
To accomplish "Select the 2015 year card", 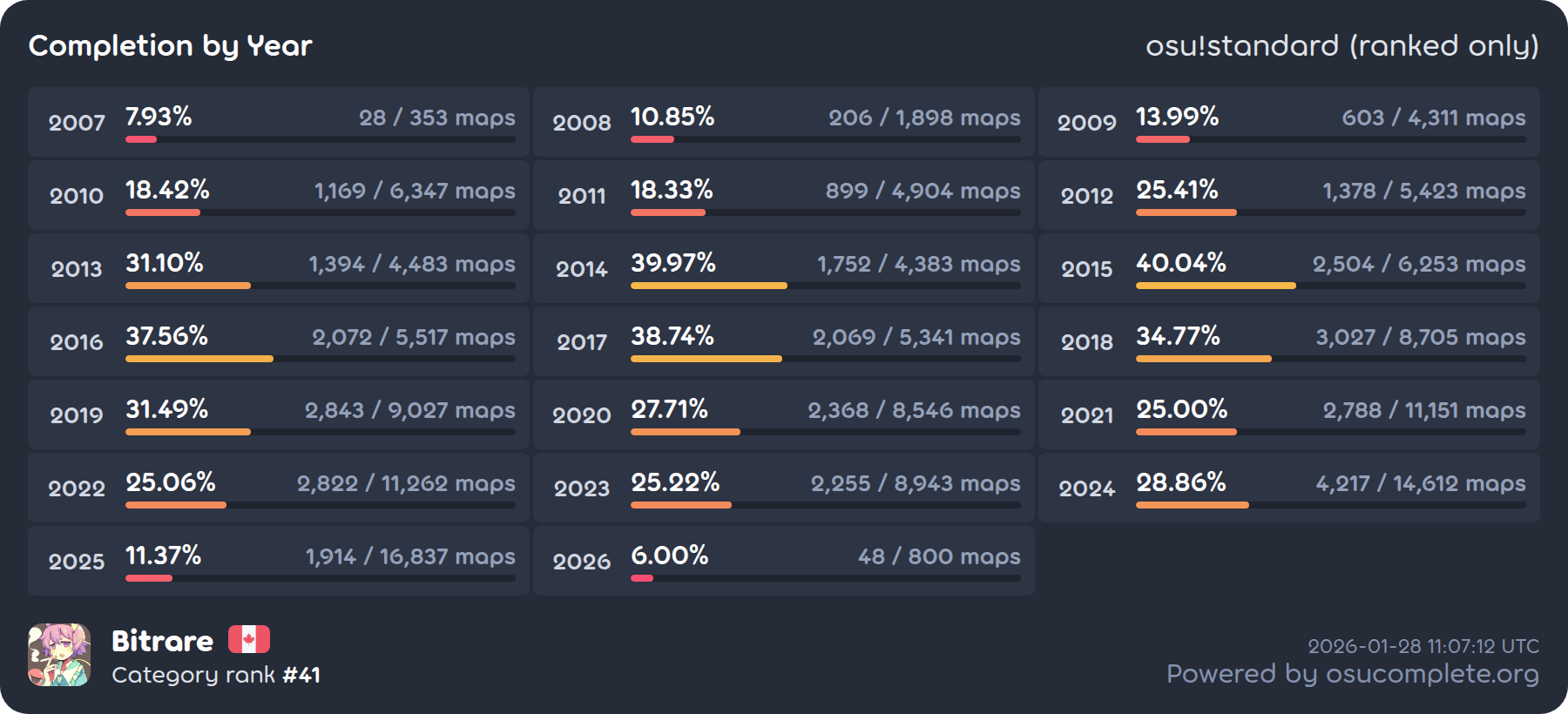I will click(x=1288, y=268).
